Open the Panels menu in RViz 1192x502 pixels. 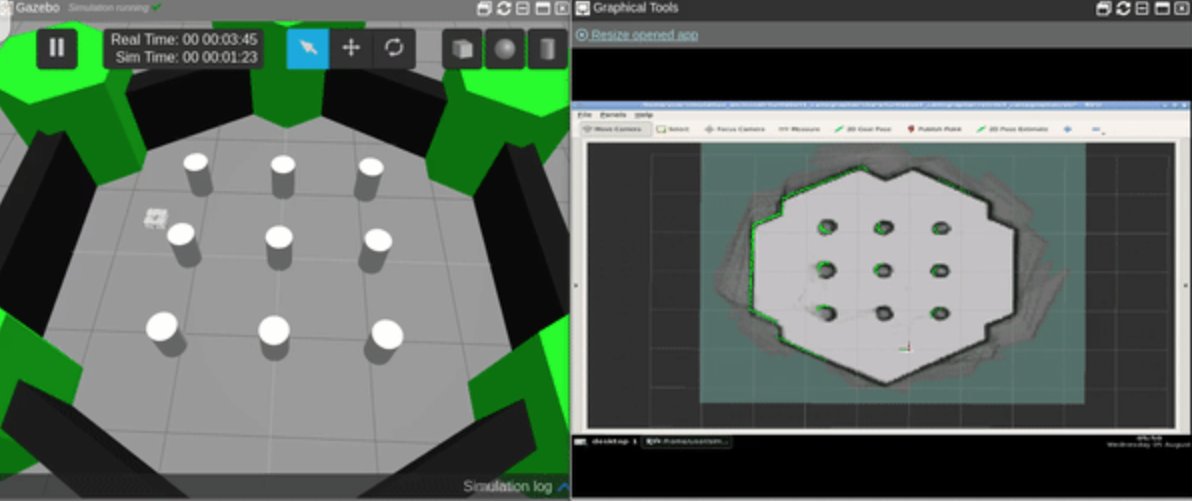click(613, 115)
